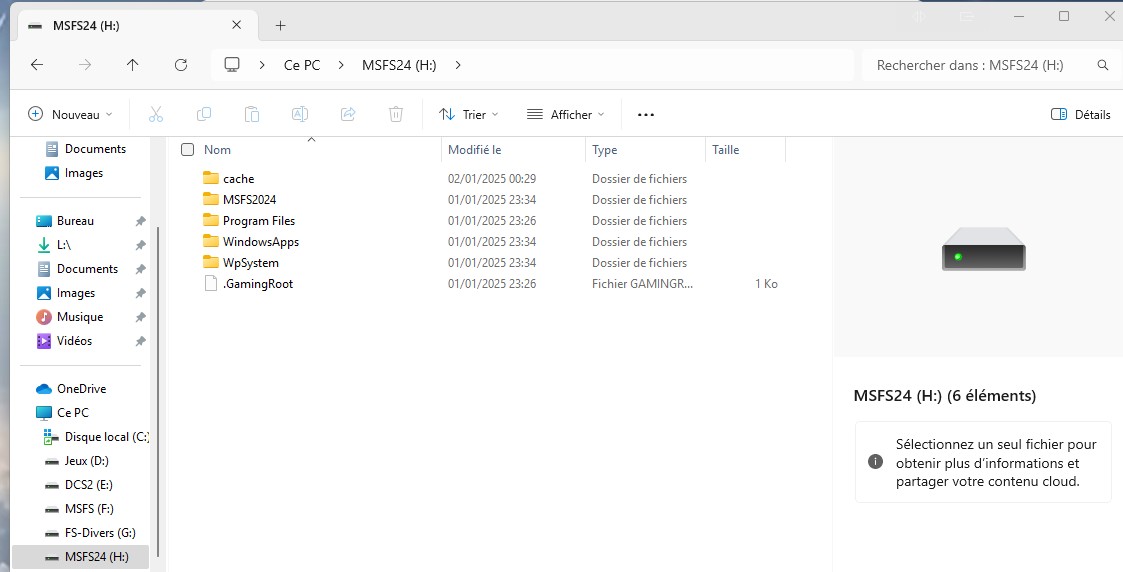Click the Rename toolbar icon
Image resolution: width=1123 pixels, height=572 pixels.
(299, 115)
